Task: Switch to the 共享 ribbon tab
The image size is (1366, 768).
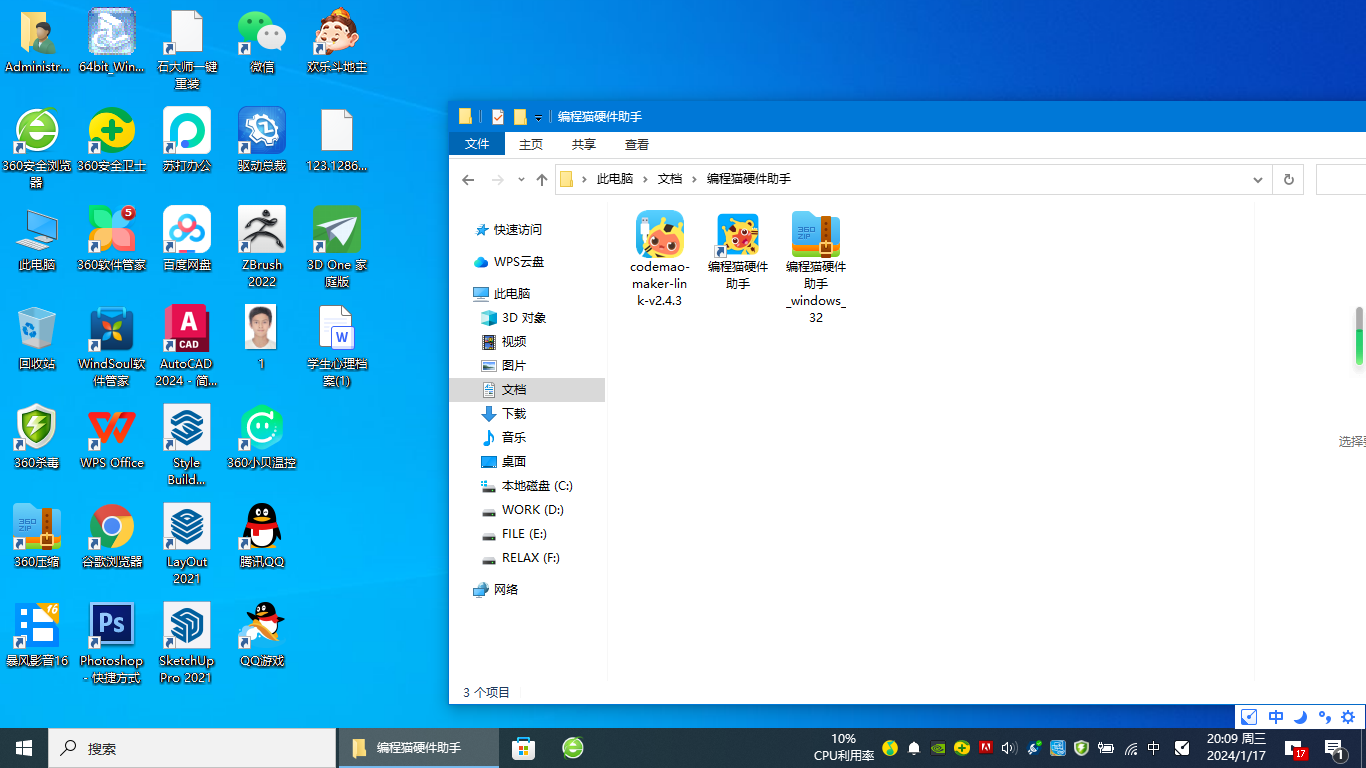Action: click(584, 144)
